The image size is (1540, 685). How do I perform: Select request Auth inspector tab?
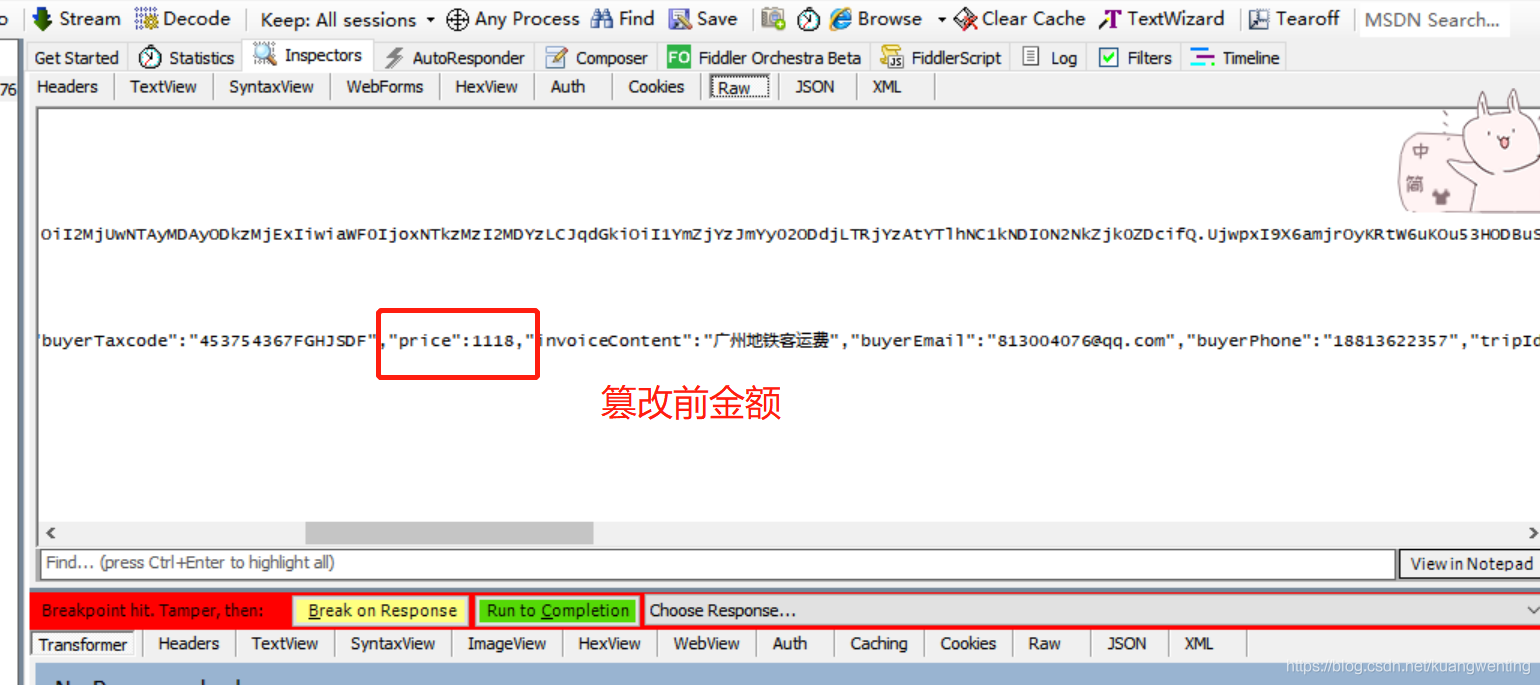pos(568,87)
